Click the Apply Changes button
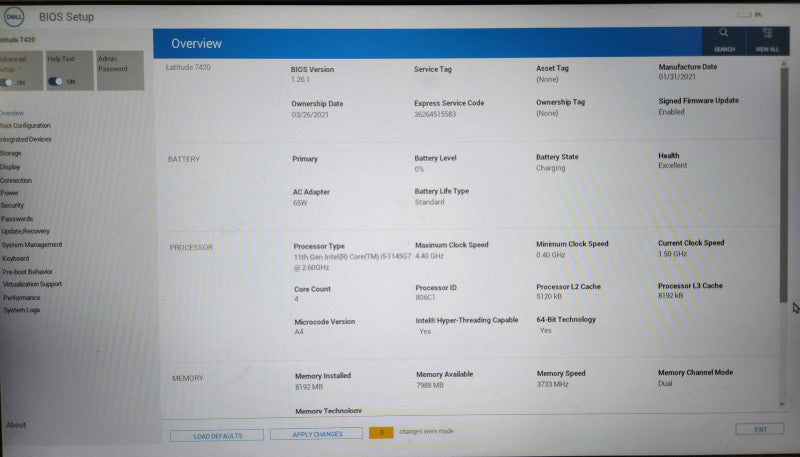Screen dimensions: 800x457 click(317, 434)
